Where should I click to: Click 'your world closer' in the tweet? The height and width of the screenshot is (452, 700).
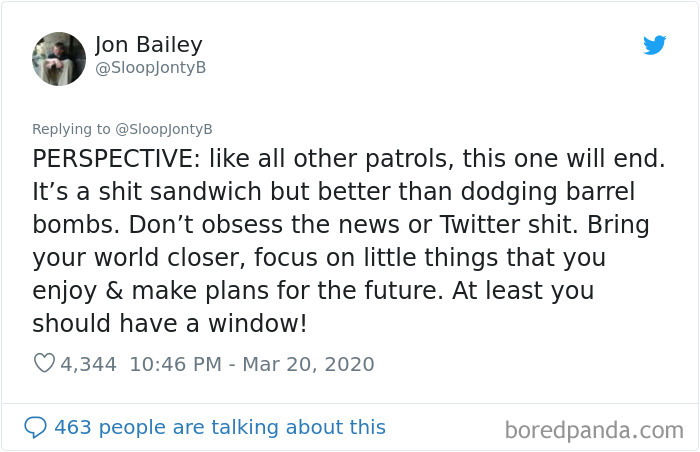tap(139, 258)
